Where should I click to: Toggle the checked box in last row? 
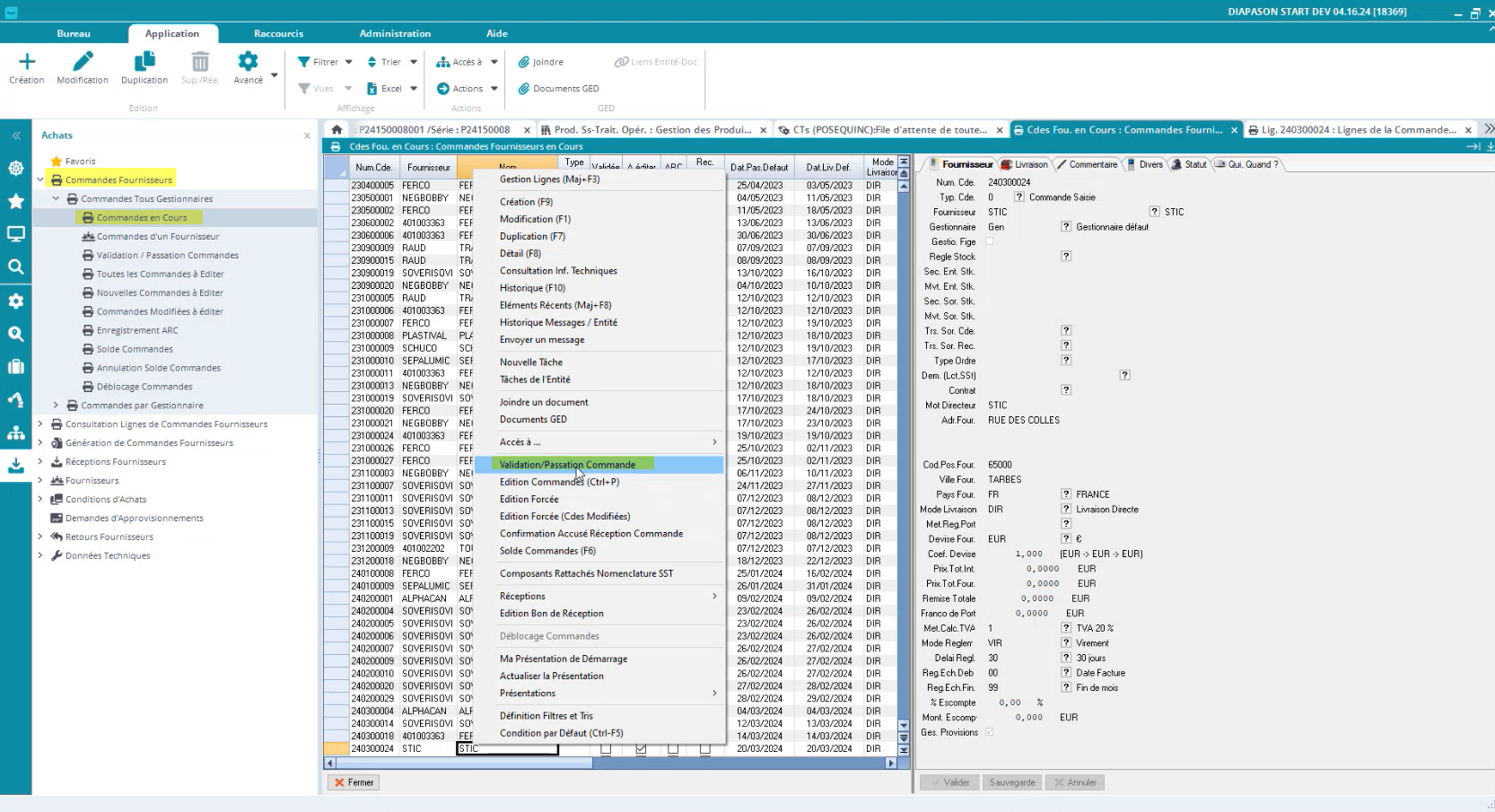coord(641,748)
